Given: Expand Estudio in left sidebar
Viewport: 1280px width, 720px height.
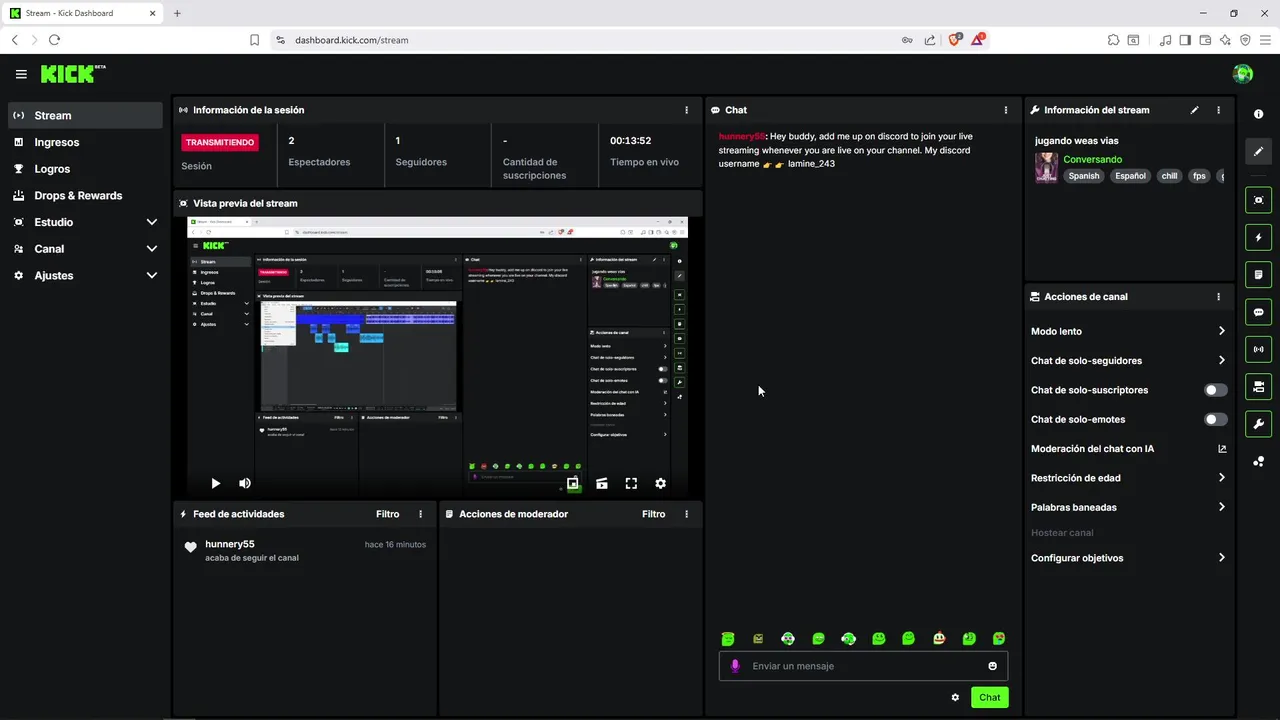Looking at the screenshot, I should coord(152,222).
